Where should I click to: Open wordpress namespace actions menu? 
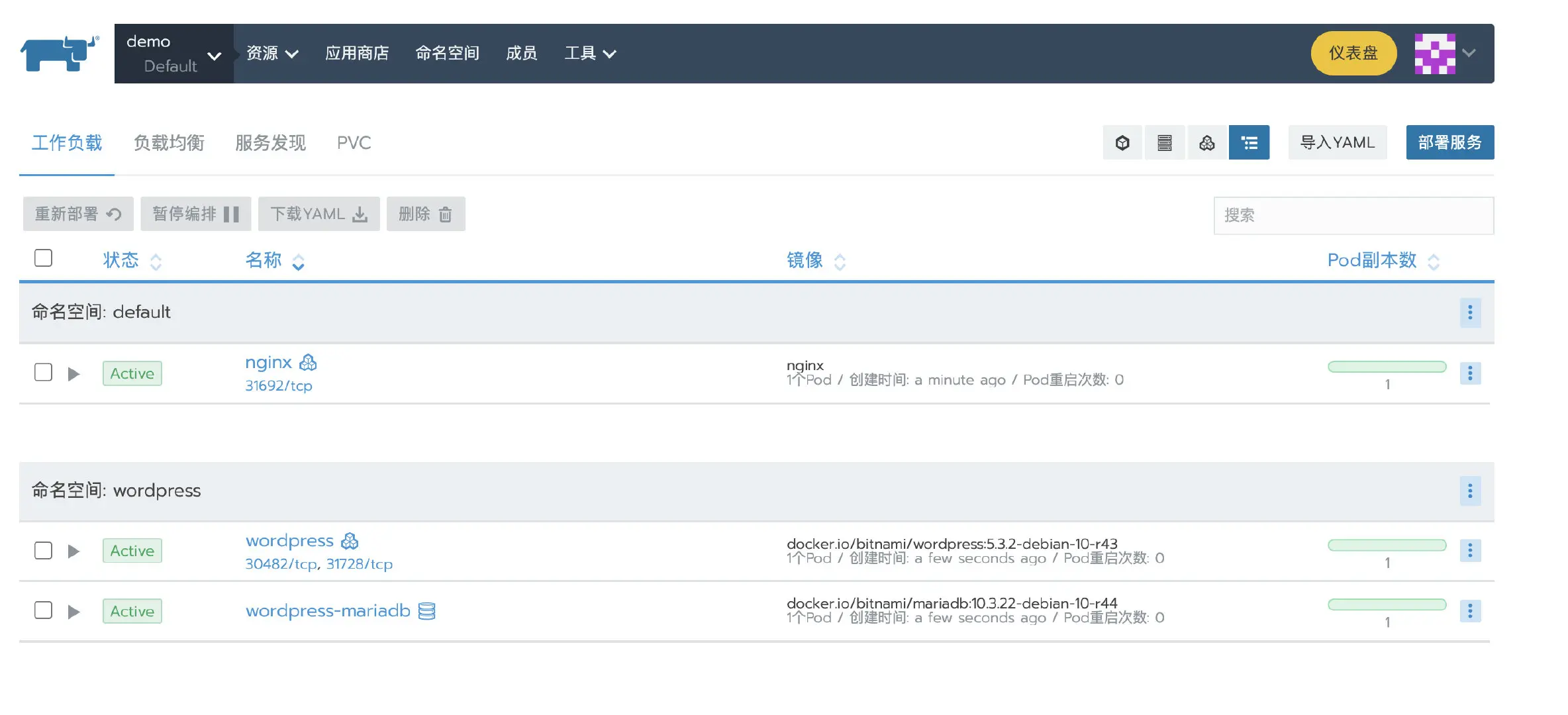click(1469, 491)
